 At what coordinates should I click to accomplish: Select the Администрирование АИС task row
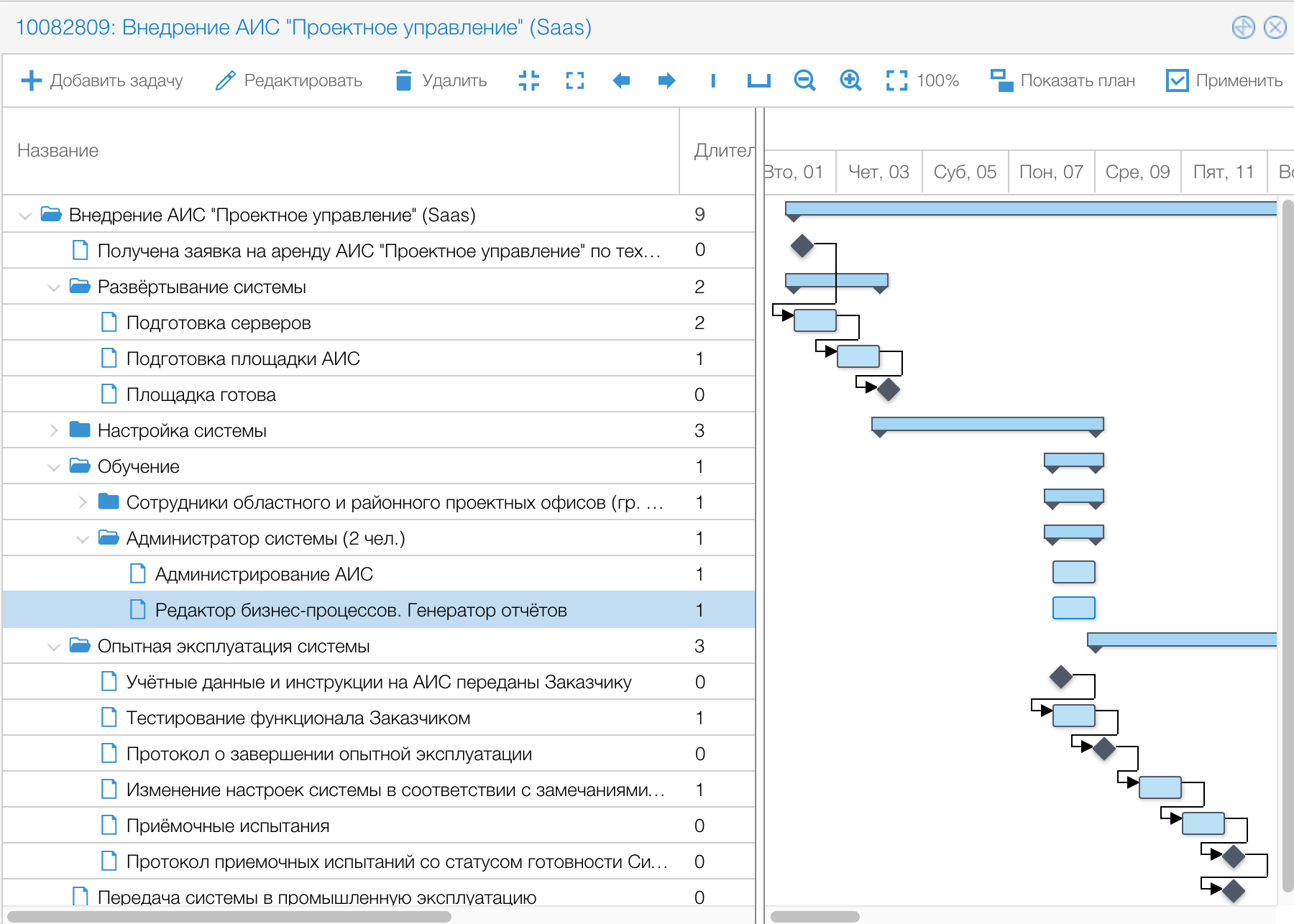[x=264, y=574]
